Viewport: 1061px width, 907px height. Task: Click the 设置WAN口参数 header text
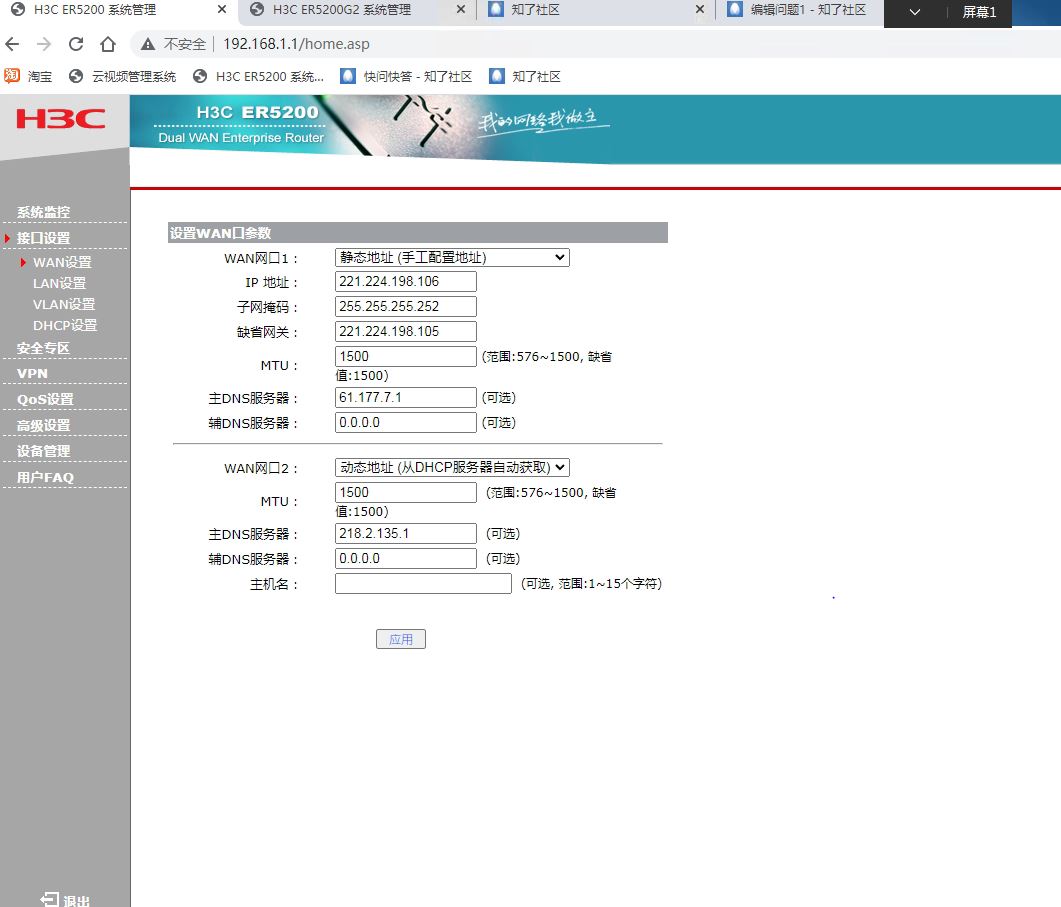(221, 233)
